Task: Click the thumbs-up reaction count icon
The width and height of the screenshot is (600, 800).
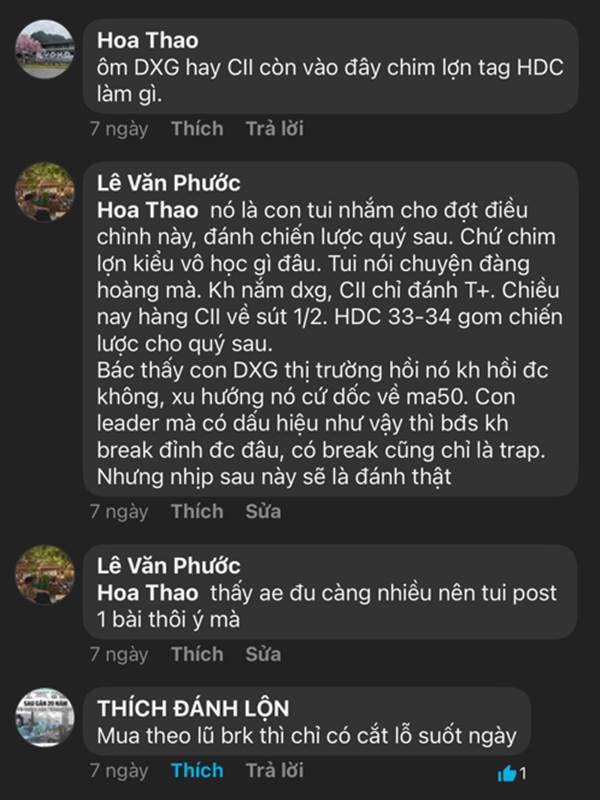Action: tap(507, 772)
